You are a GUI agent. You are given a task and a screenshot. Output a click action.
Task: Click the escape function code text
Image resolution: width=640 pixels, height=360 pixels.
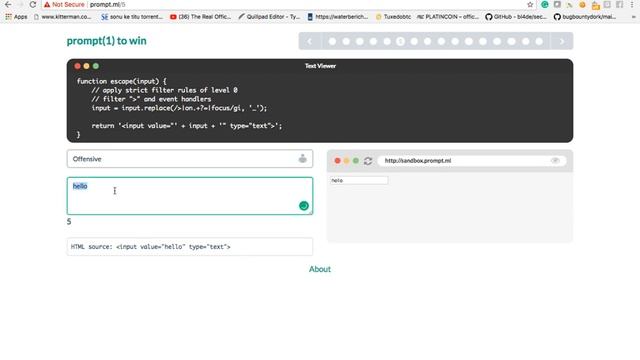pos(180,108)
